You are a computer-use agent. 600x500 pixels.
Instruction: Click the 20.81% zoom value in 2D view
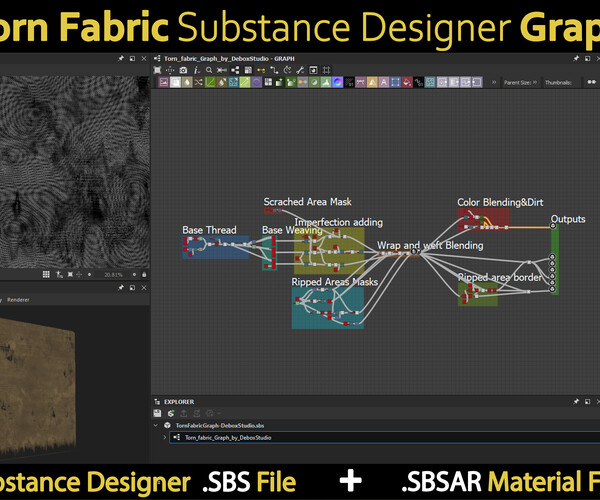click(x=113, y=275)
